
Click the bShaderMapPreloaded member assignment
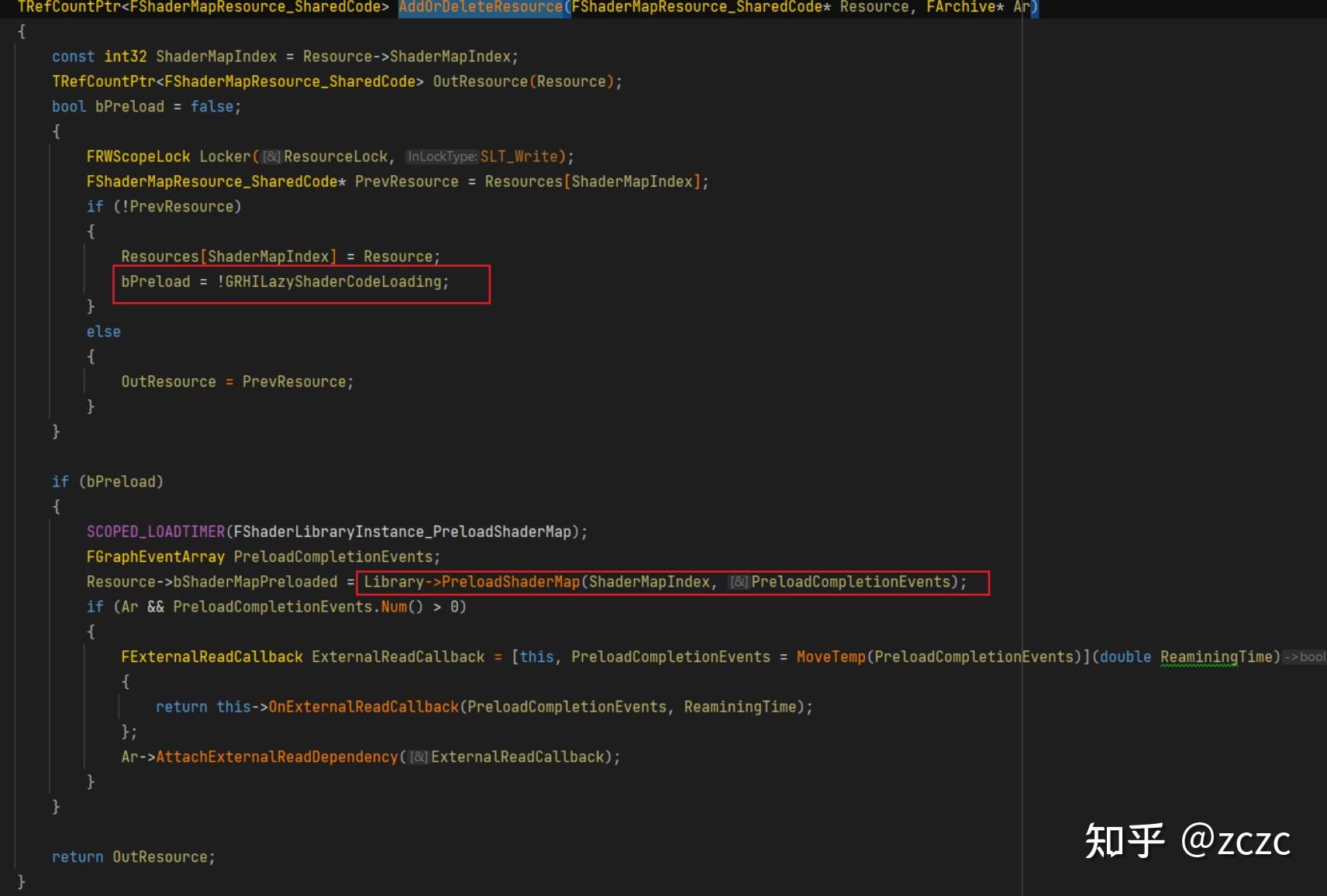pos(255,582)
